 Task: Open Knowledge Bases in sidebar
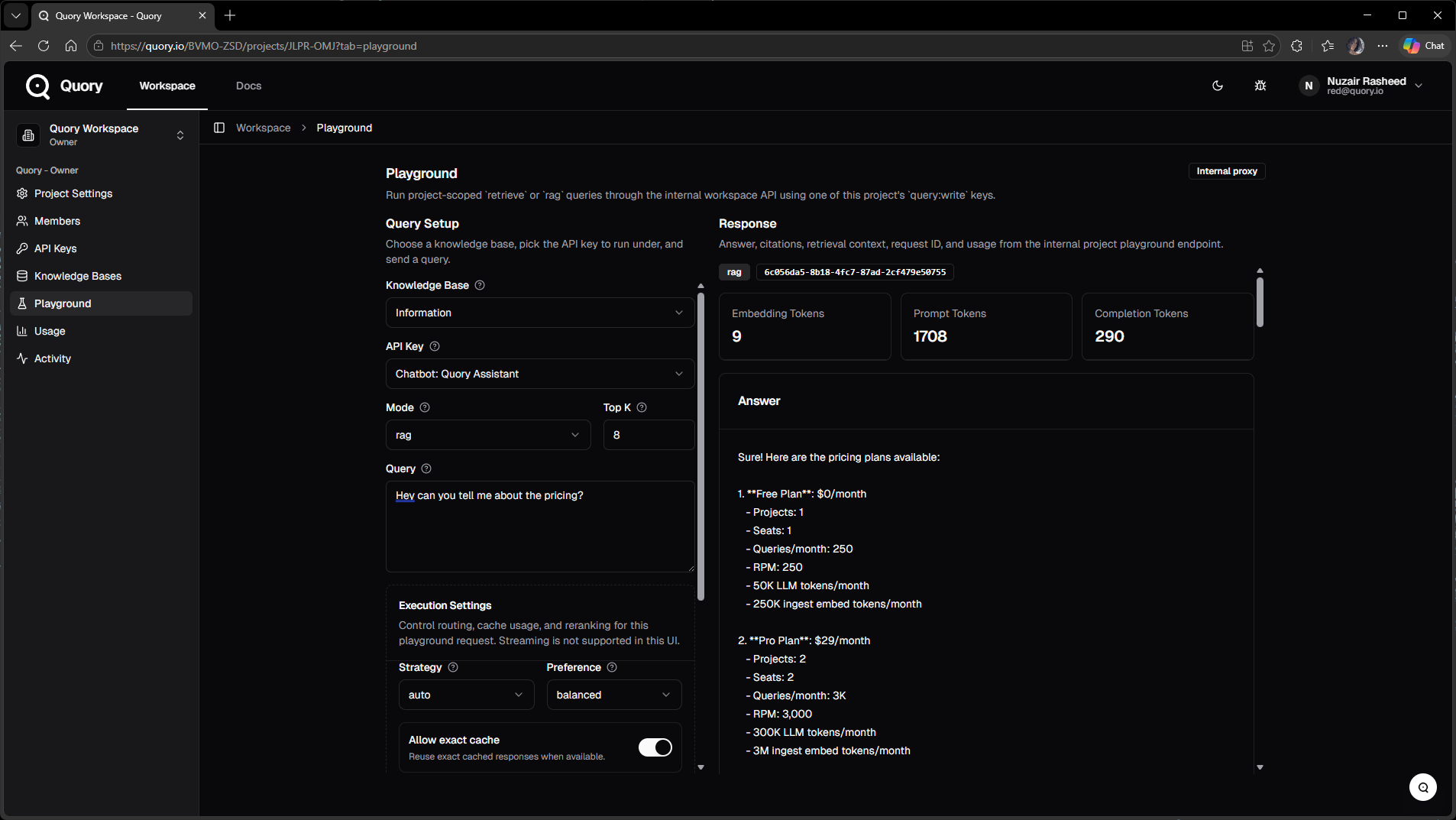[x=101, y=276]
